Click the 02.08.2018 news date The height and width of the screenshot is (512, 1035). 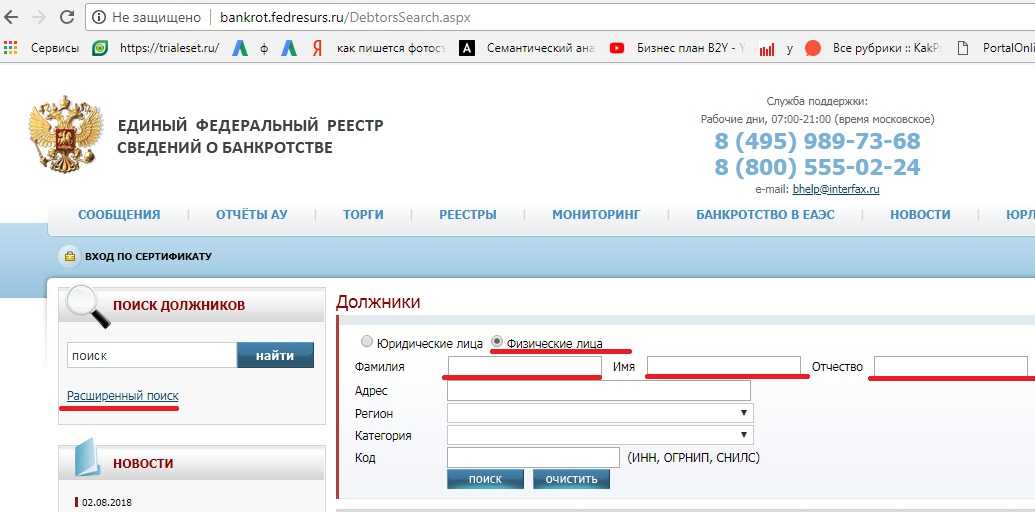tap(106, 503)
